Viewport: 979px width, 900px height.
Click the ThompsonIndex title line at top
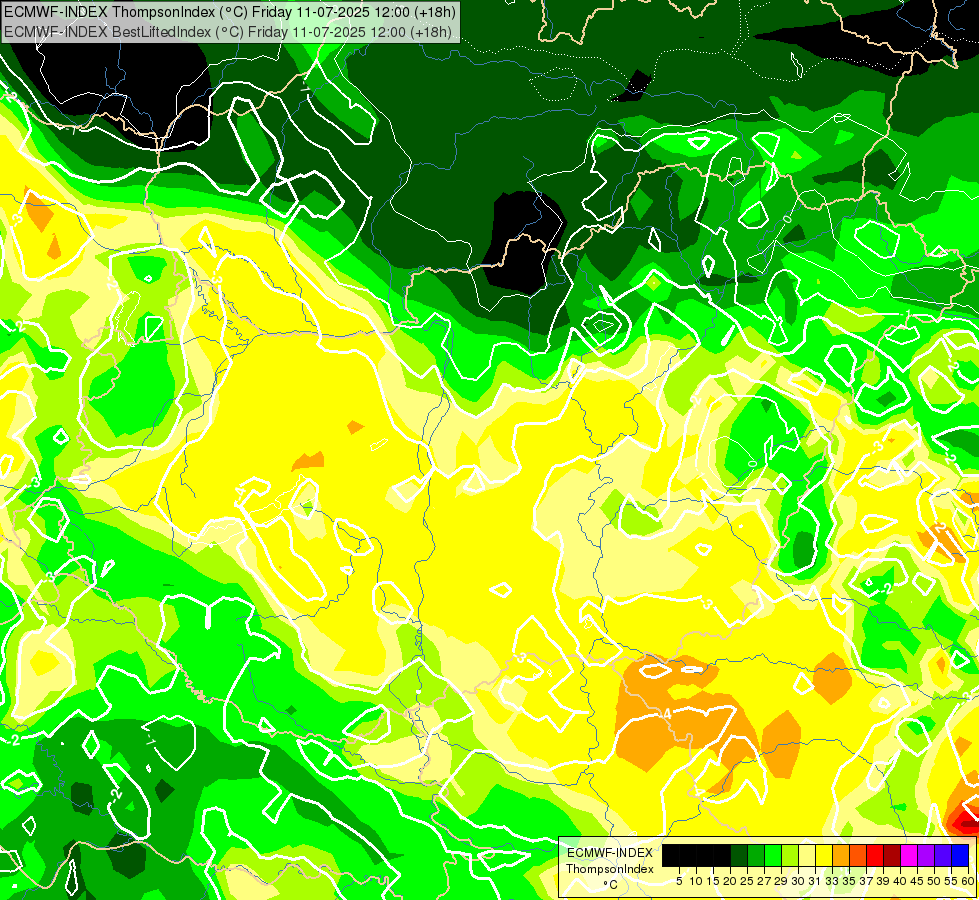230,12
